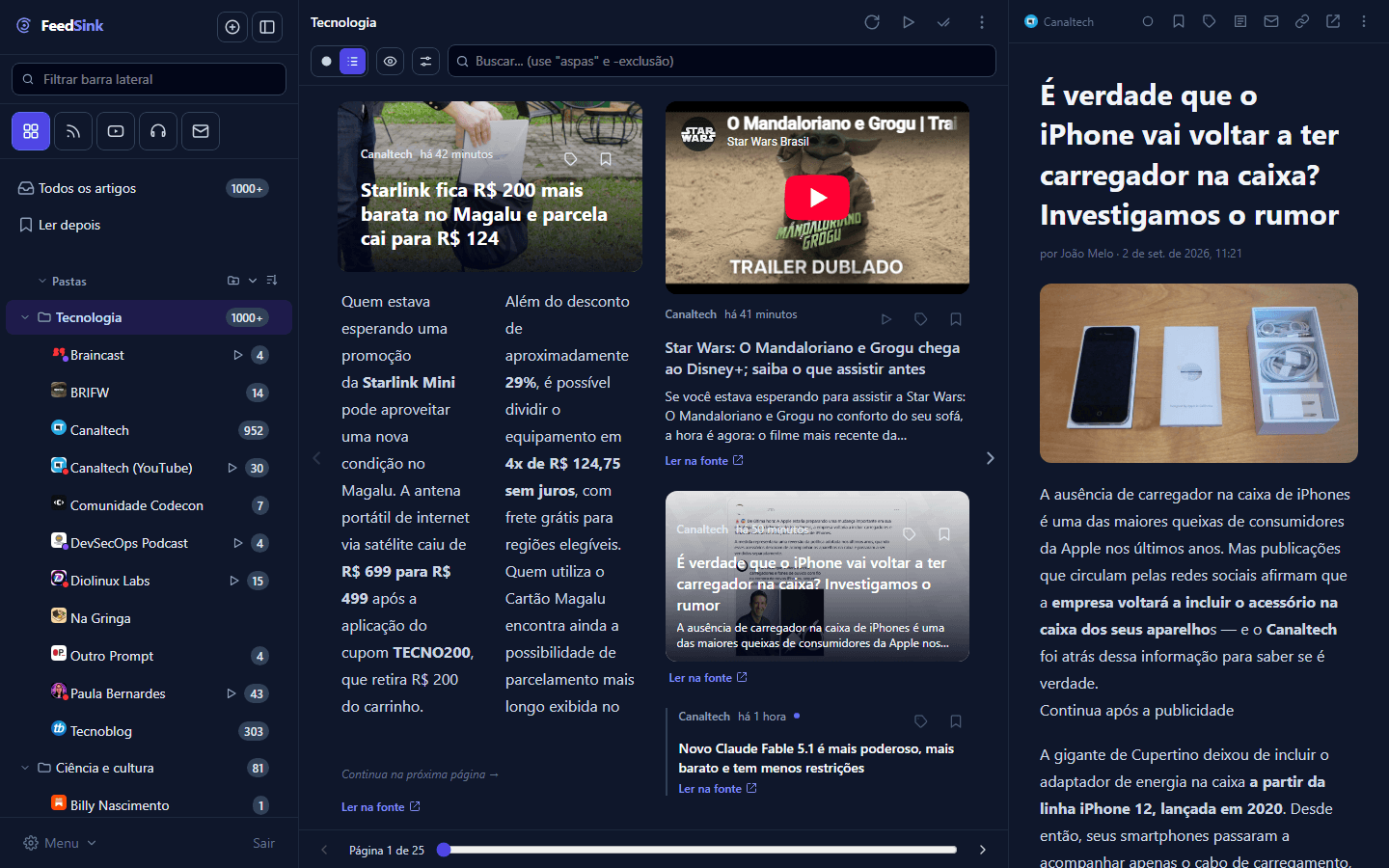Open article pane more-options menu
Viewport: 1389px width, 868px height.
point(1364,21)
